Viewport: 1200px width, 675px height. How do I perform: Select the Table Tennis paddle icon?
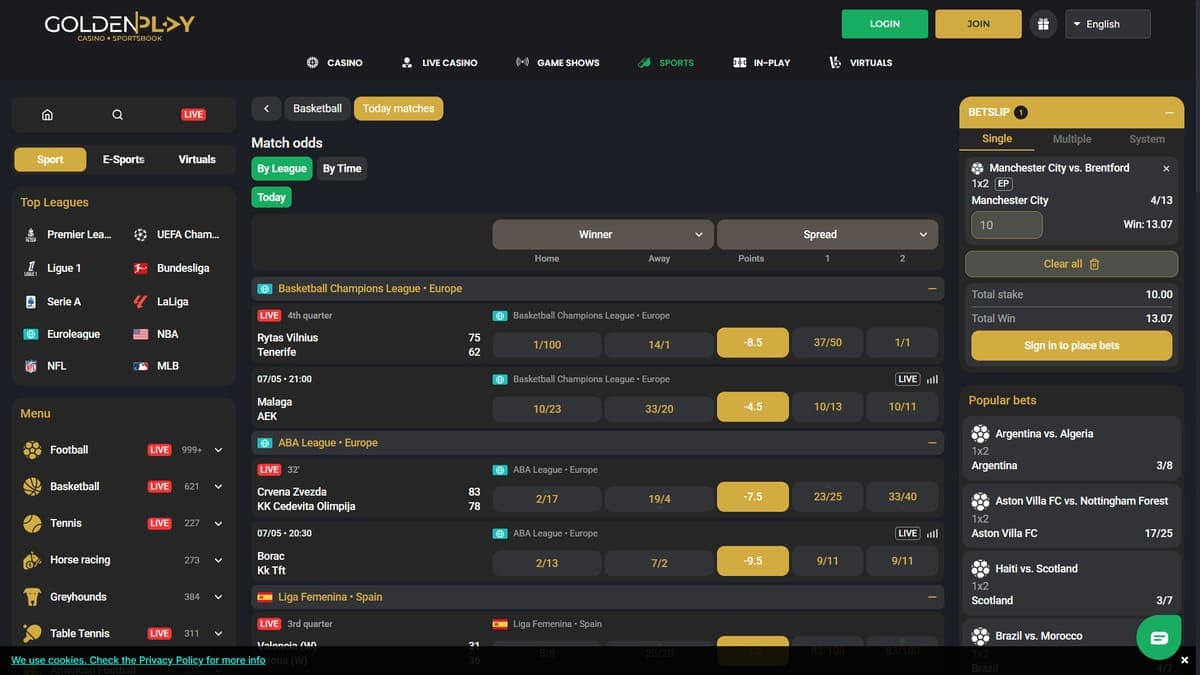click(x=32, y=633)
